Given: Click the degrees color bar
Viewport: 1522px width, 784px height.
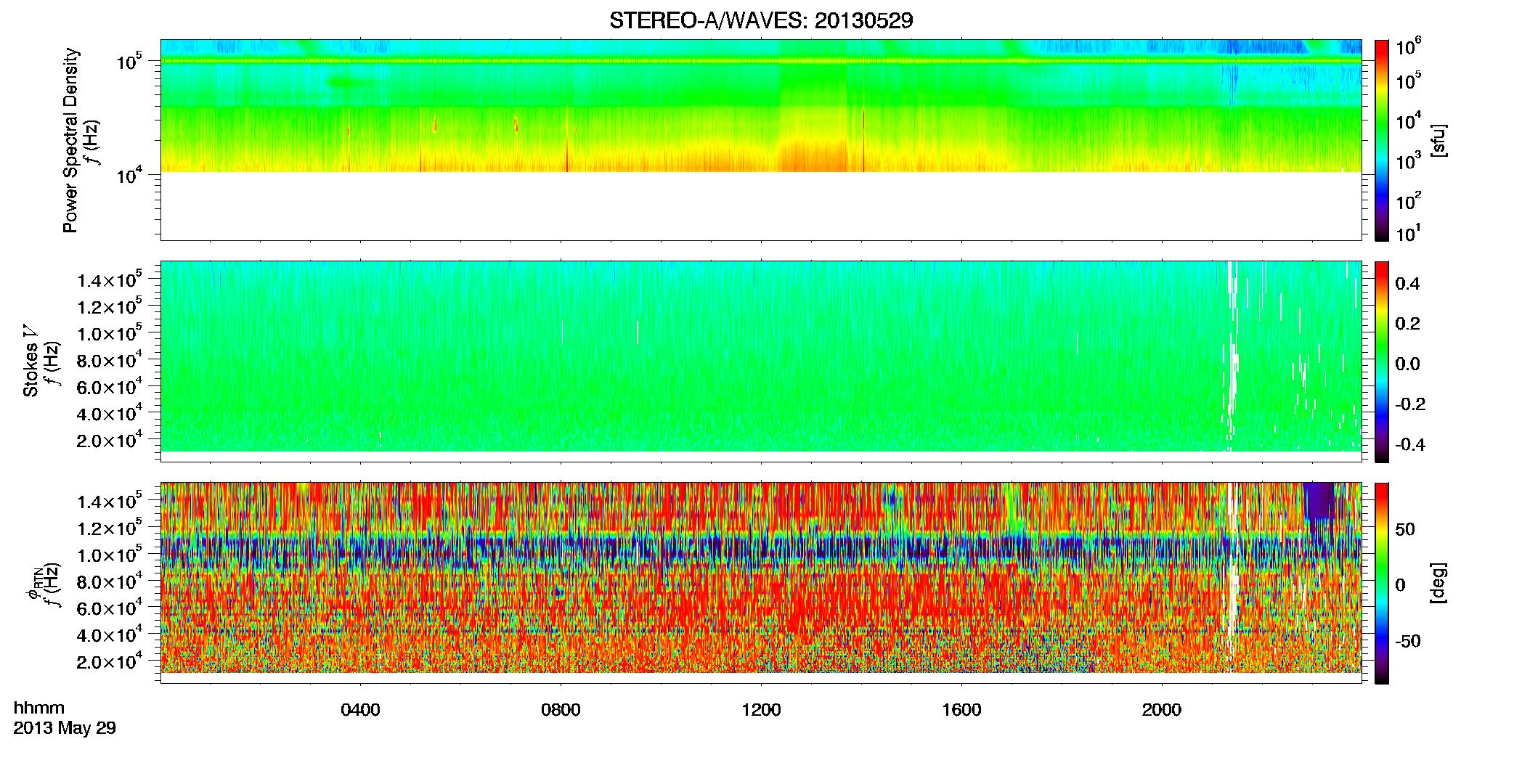Looking at the screenshot, I should (1381, 583).
